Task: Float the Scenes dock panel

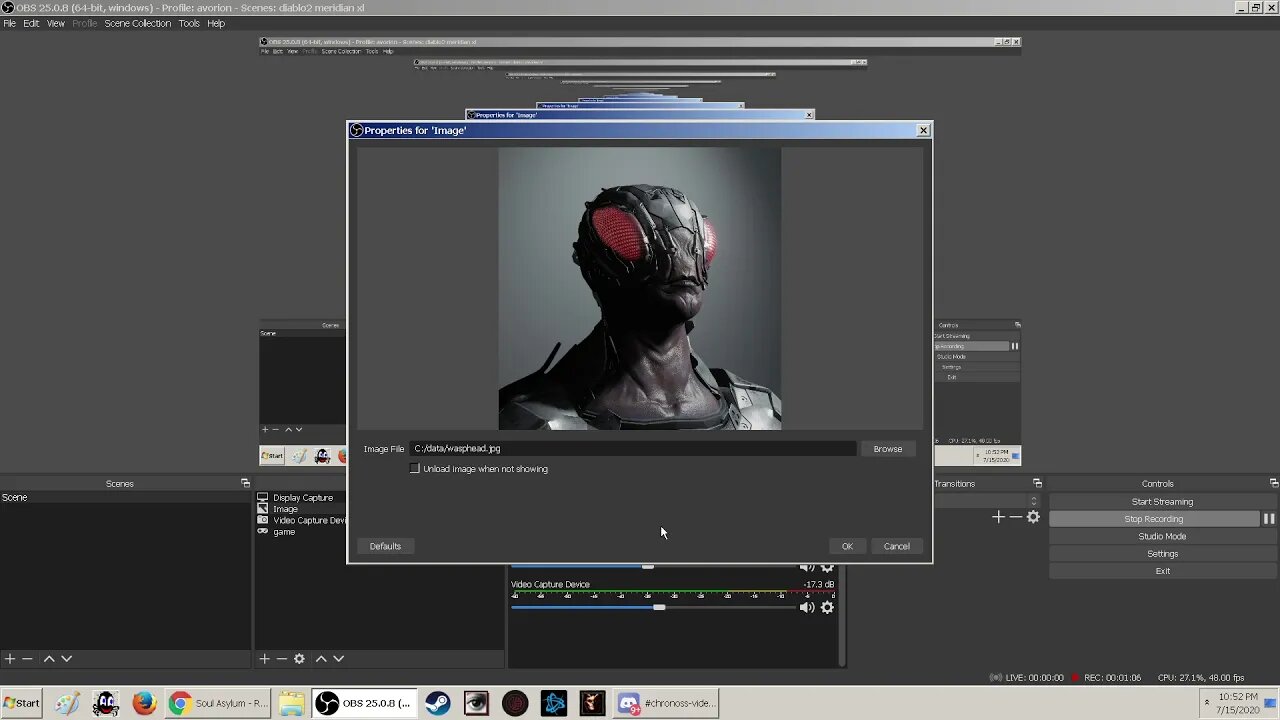Action: [x=245, y=484]
